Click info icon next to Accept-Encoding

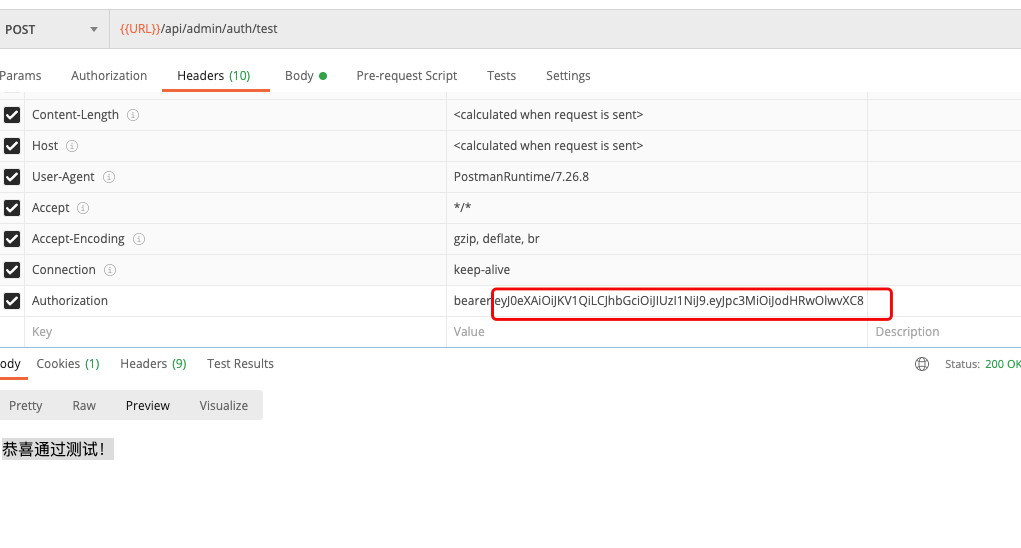point(139,239)
